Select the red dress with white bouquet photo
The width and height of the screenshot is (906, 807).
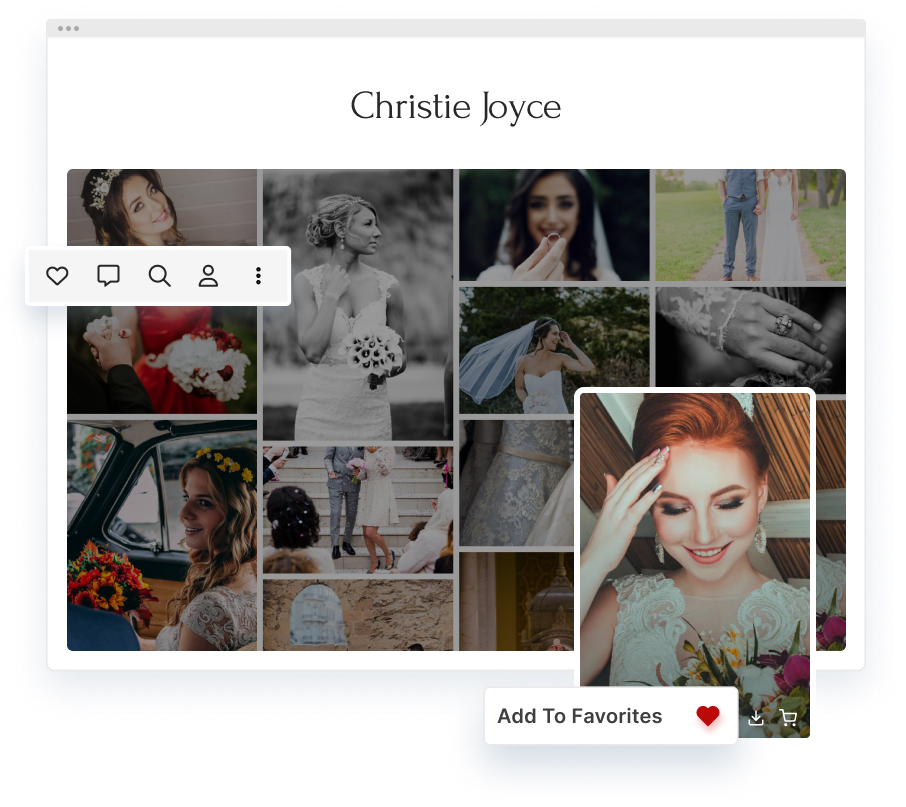pos(161,362)
